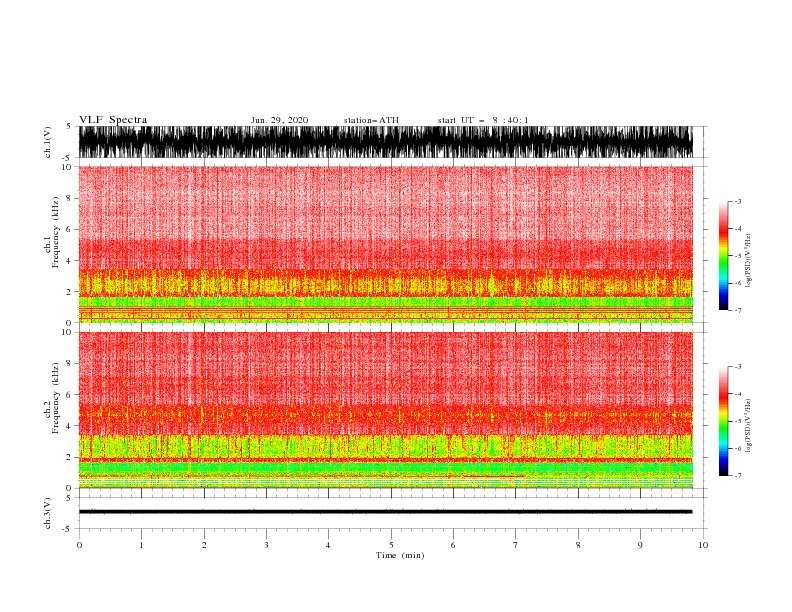Click the "ch.3(V)" axis label

48,513
